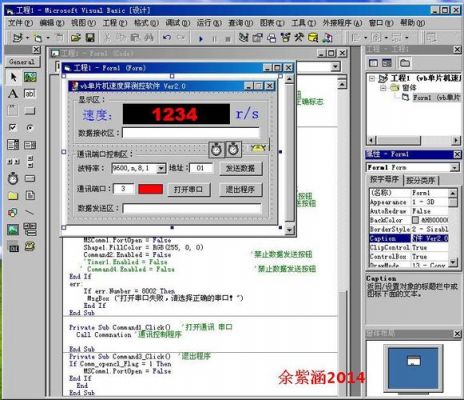Screen dimensions: 464x400
Task: Open the 工程(P) menu
Action: pos(115,23)
